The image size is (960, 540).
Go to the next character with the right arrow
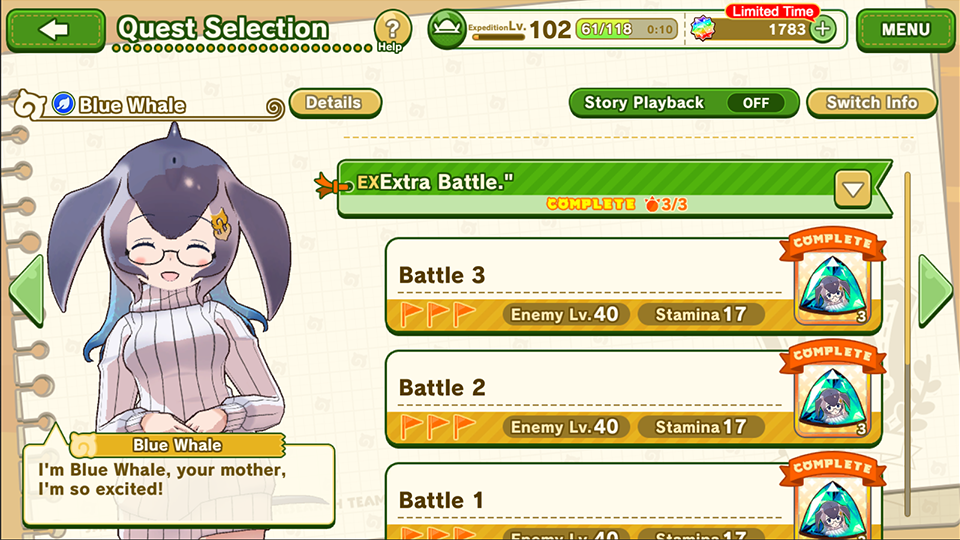pos(936,291)
